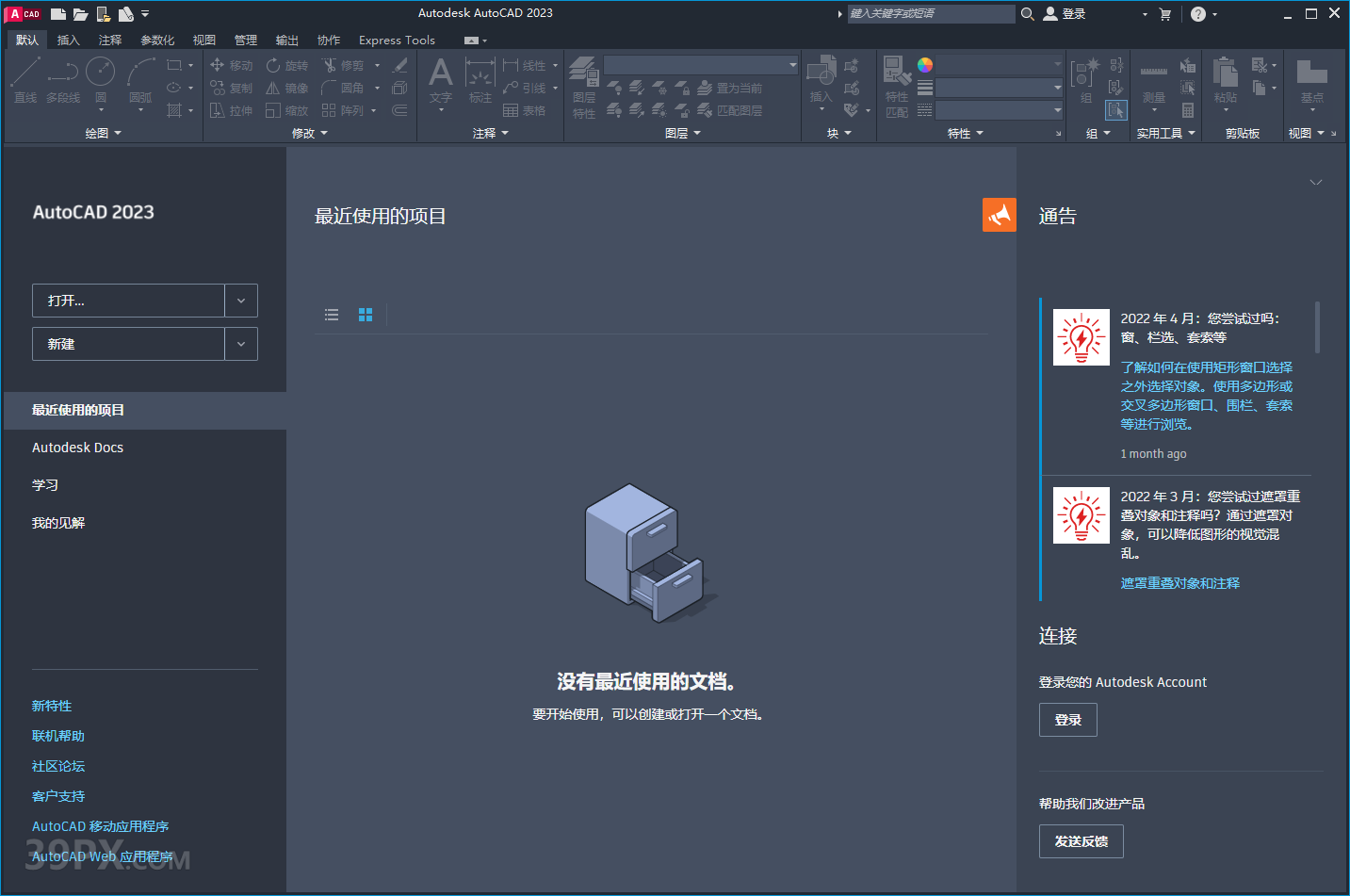Select the Text (文字) annotation tool
Image resolution: width=1350 pixels, height=896 pixels.
[440, 80]
